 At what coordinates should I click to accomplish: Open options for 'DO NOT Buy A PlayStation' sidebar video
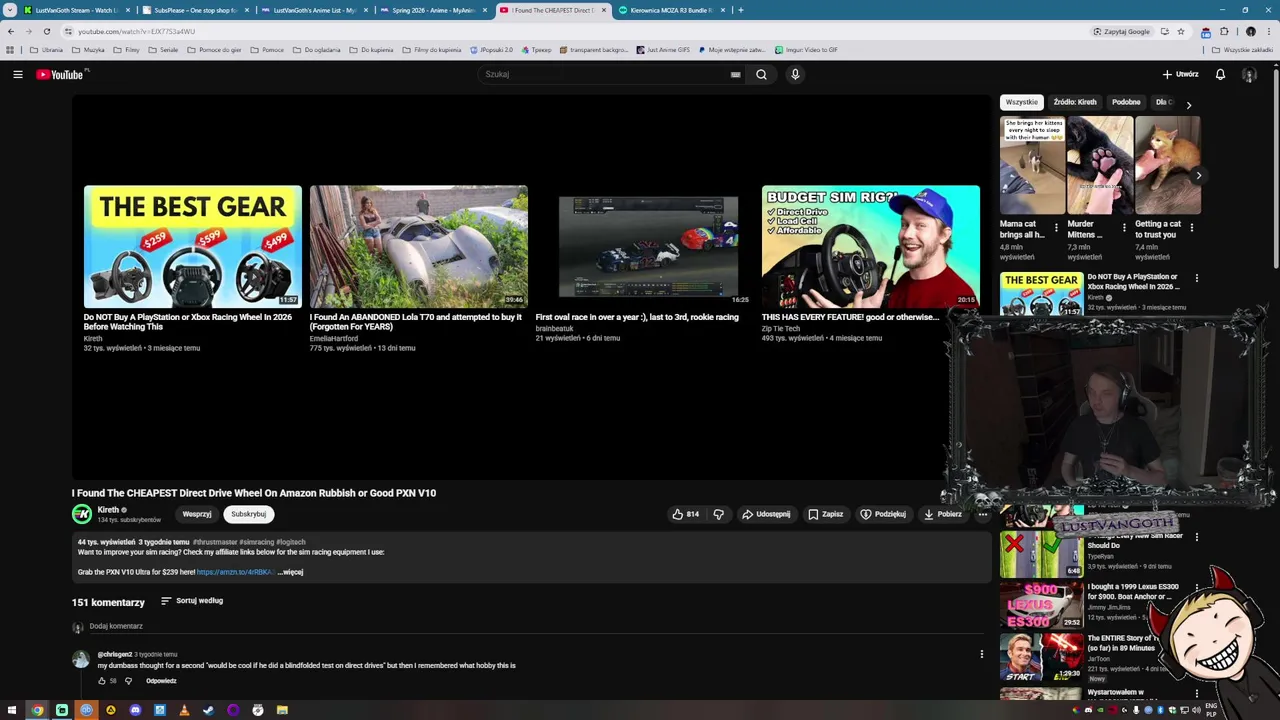coord(1196,278)
